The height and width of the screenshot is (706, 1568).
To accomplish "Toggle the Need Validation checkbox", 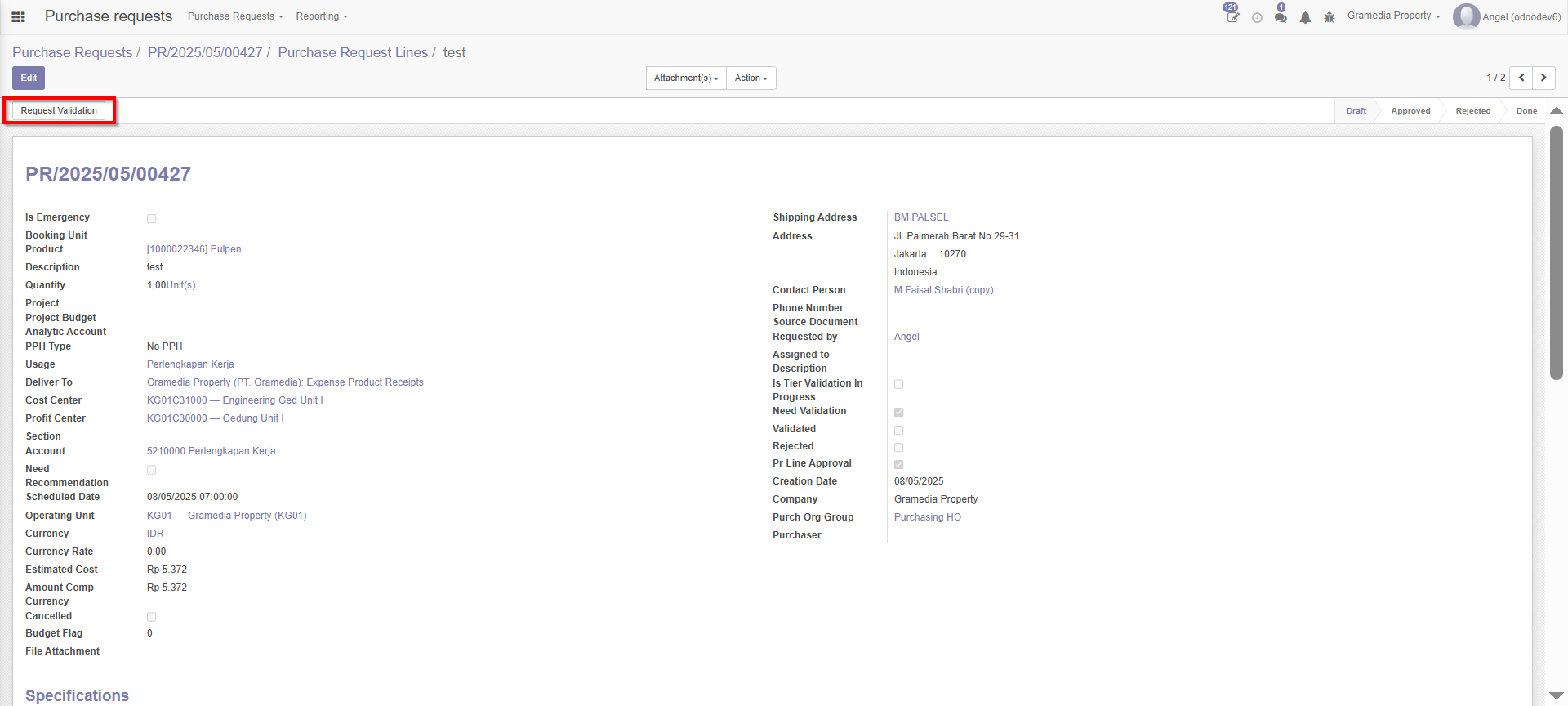I will 898,412.
